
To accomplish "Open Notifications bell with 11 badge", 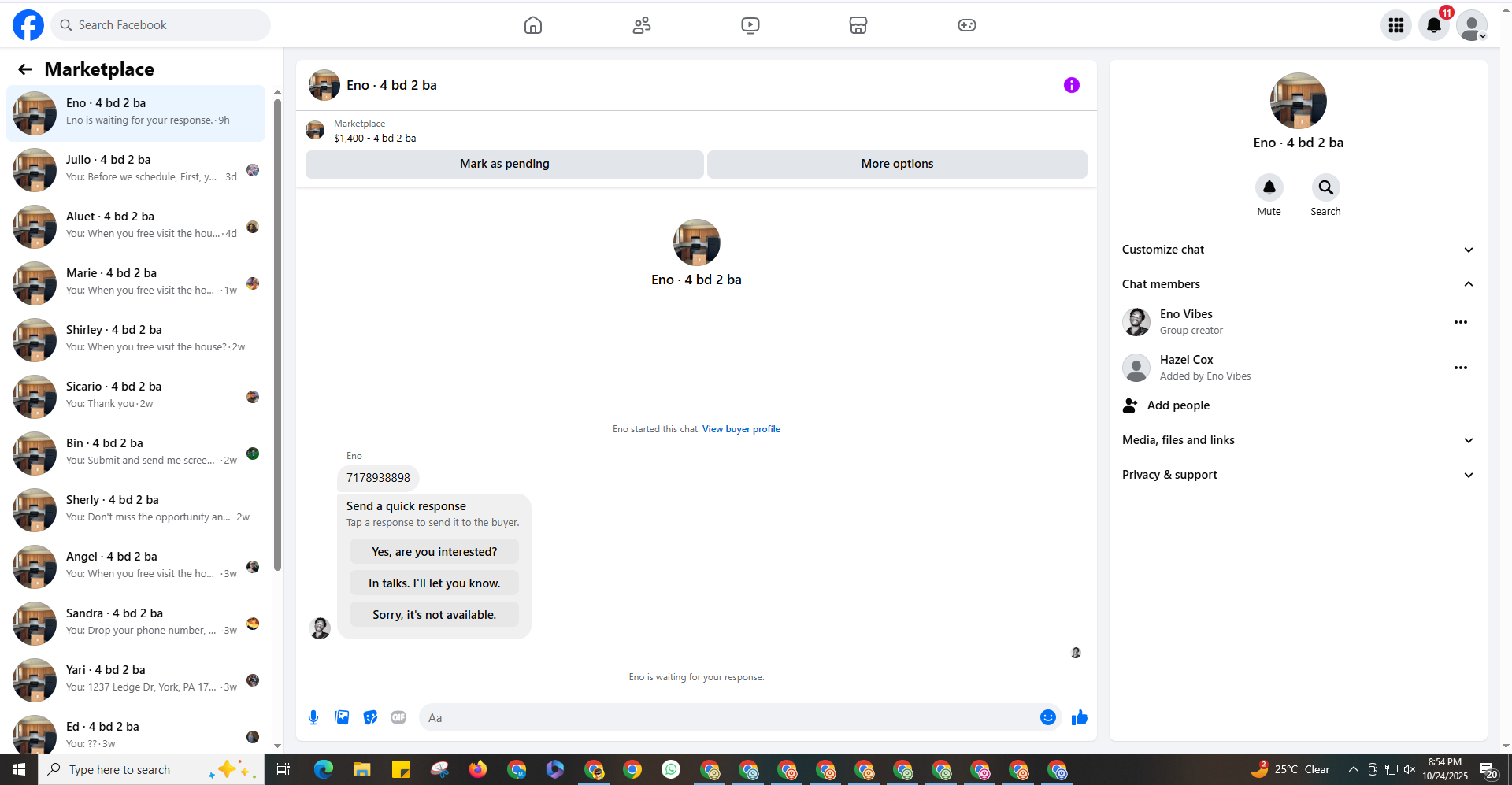I will point(1434,25).
